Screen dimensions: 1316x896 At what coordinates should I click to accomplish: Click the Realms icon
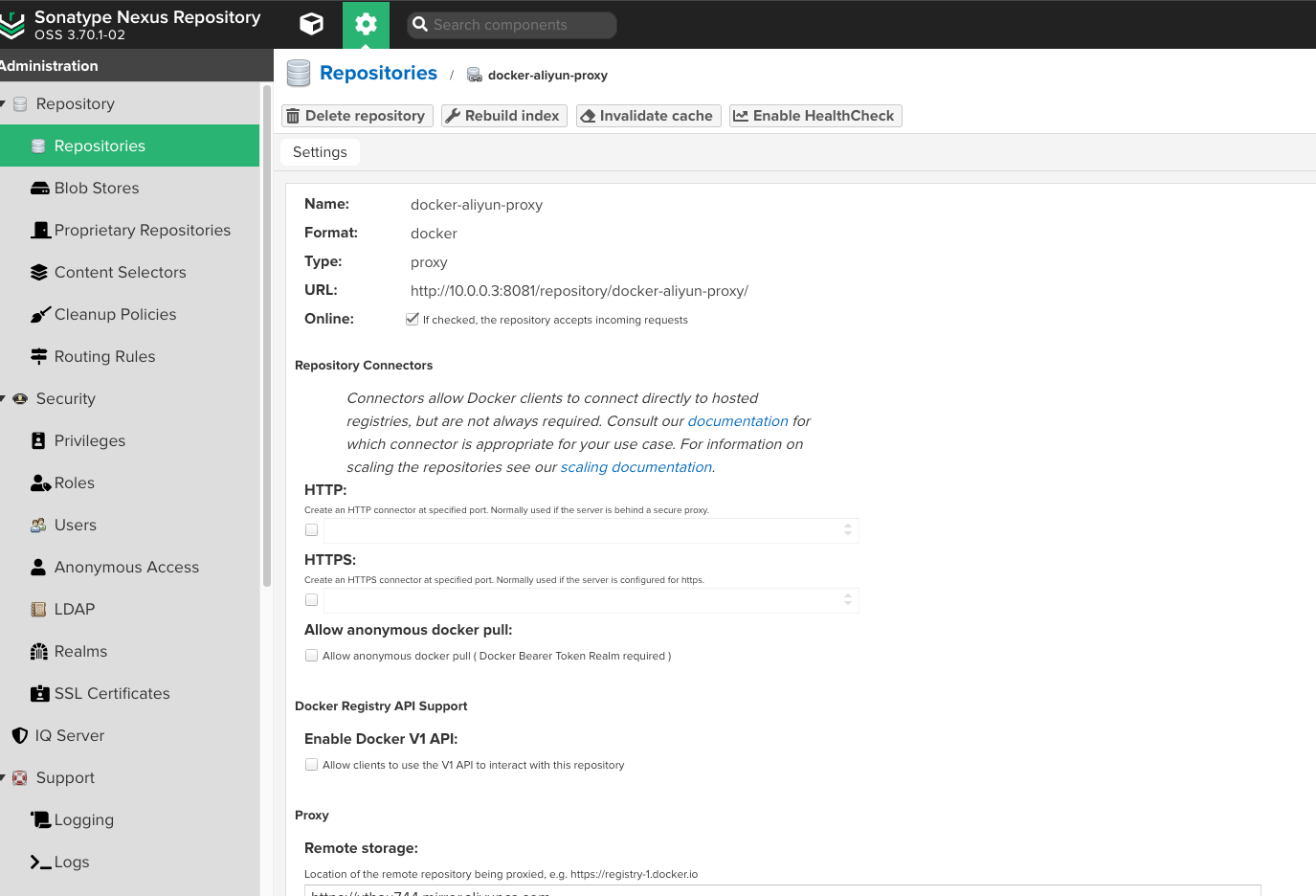(x=39, y=651)
